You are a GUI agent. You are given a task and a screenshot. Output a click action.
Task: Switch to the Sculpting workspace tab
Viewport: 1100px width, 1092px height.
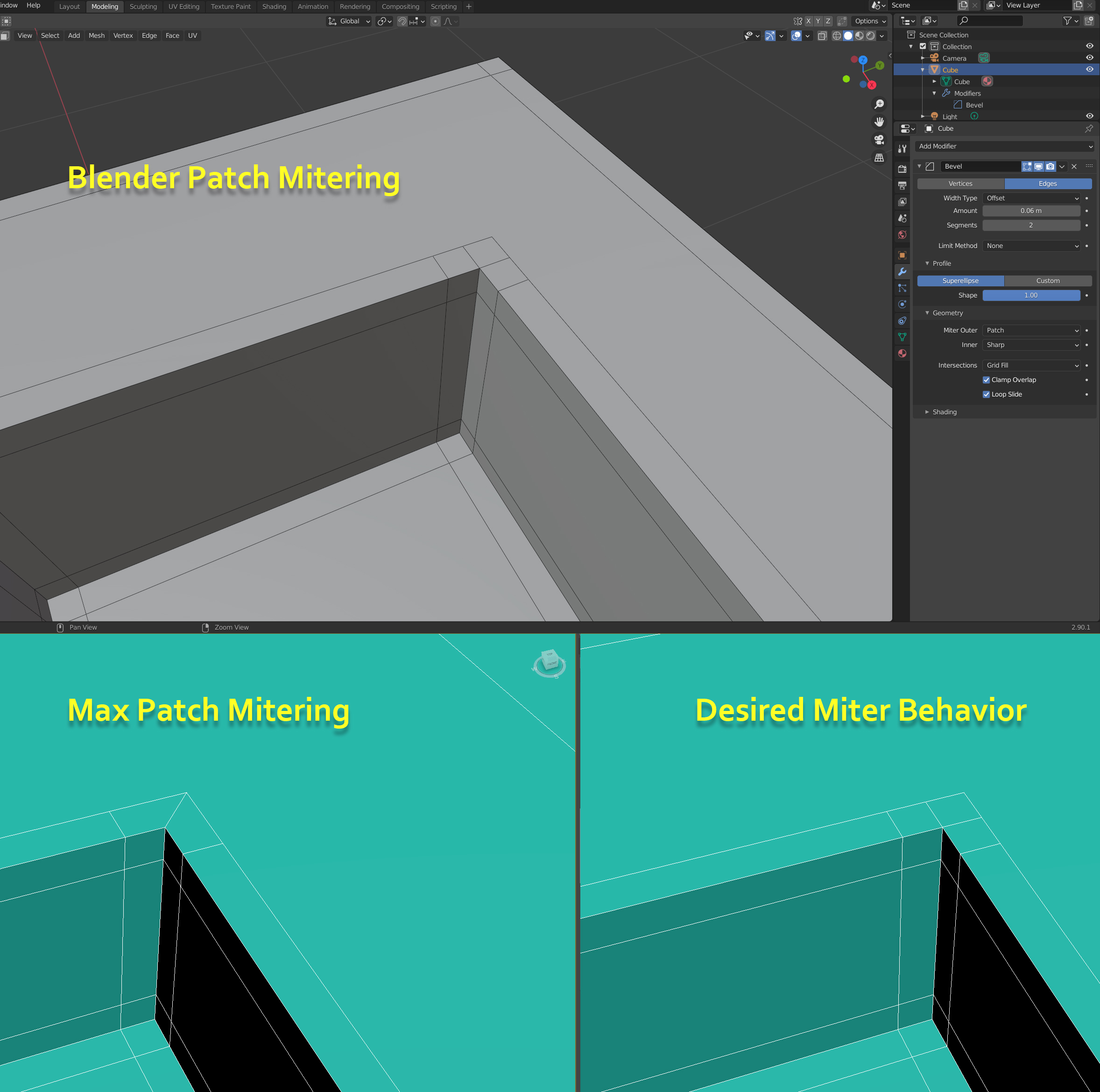click(143, 6)
